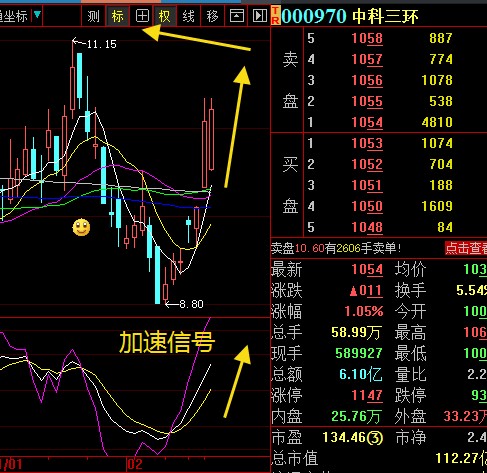Open the coordinate type dropdown arrow
This screenshot has height=473, width=487.
click(37, 15)
